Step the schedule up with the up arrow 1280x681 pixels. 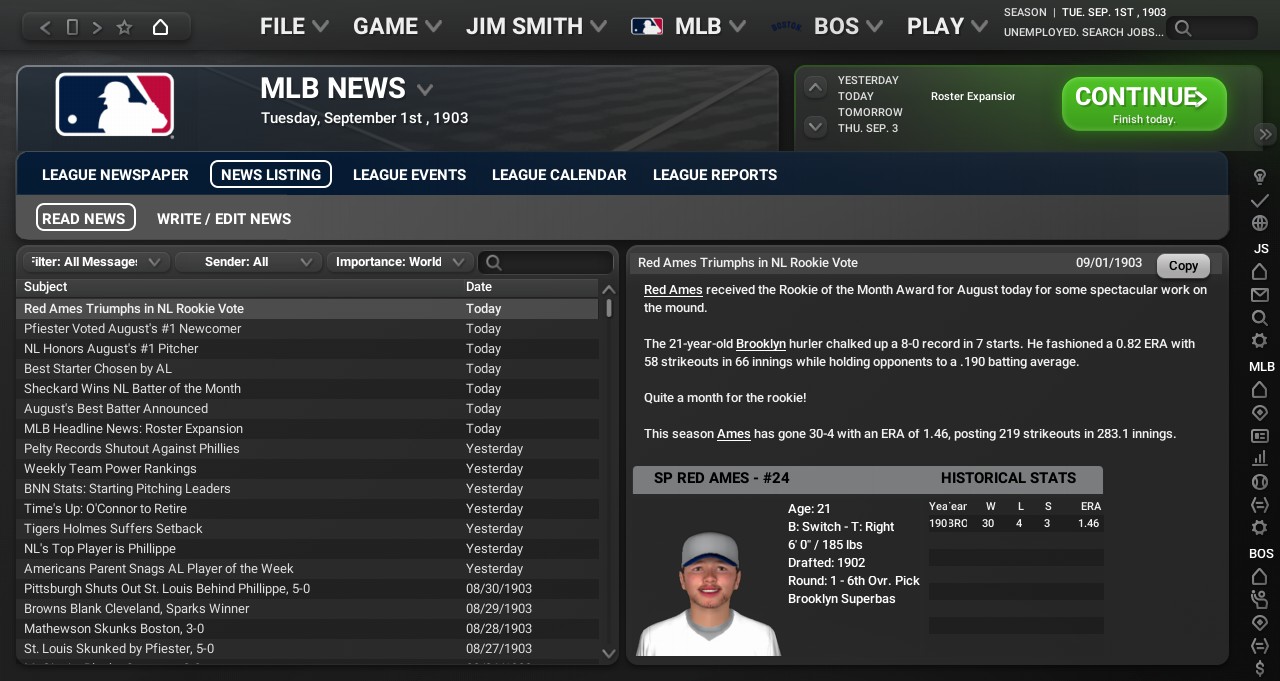click(x=815, y=87)
